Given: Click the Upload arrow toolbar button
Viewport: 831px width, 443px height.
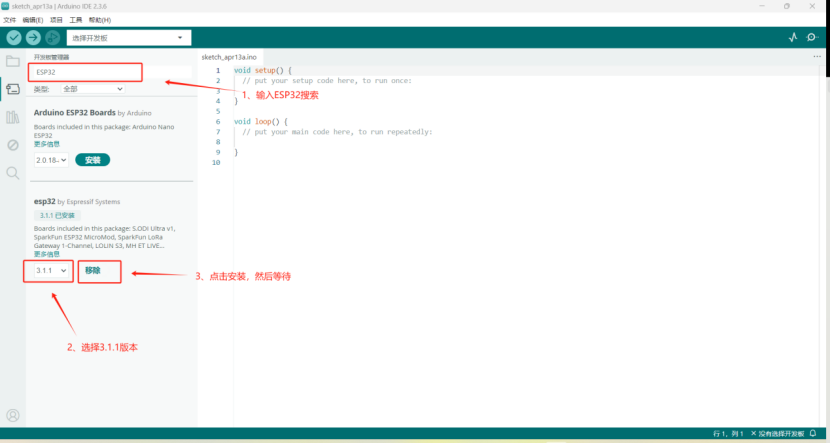Looking at the screenshot, I should (x=33, y=38).
